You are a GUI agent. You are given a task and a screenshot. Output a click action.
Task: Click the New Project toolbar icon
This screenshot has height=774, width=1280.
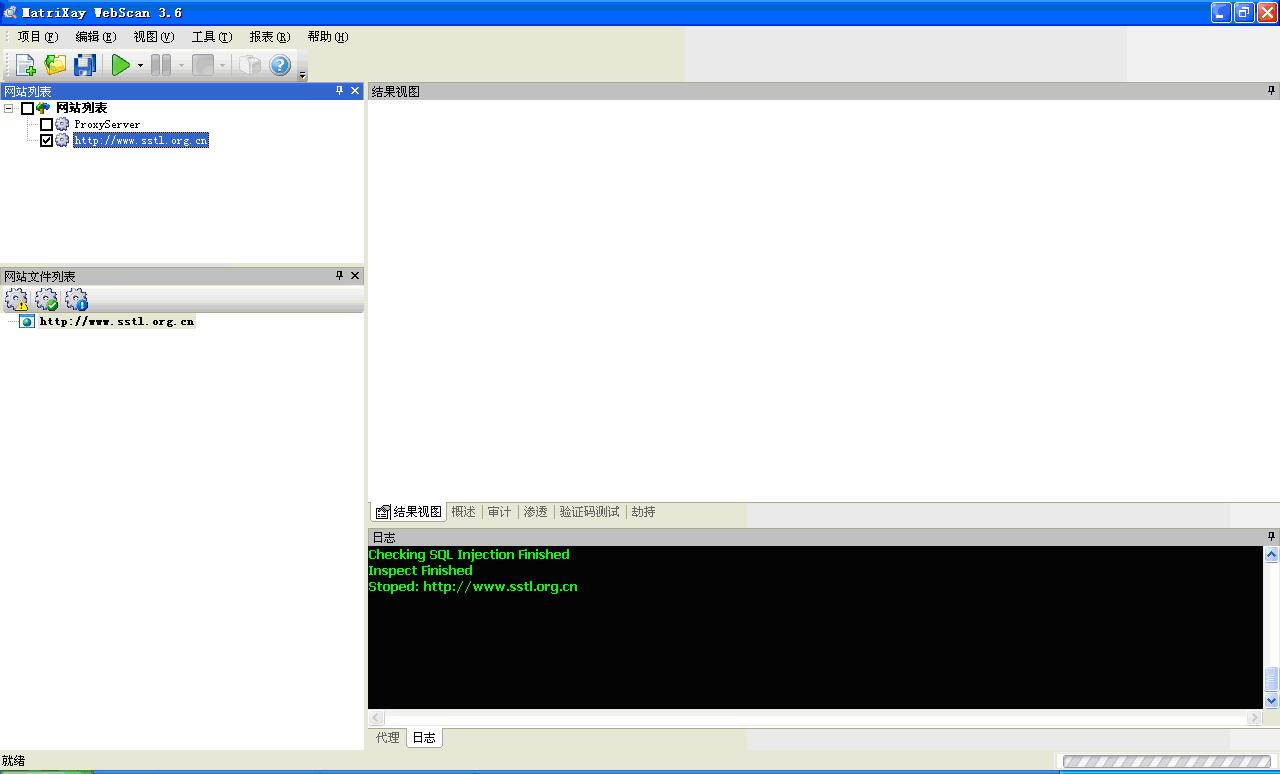point(25,65)
